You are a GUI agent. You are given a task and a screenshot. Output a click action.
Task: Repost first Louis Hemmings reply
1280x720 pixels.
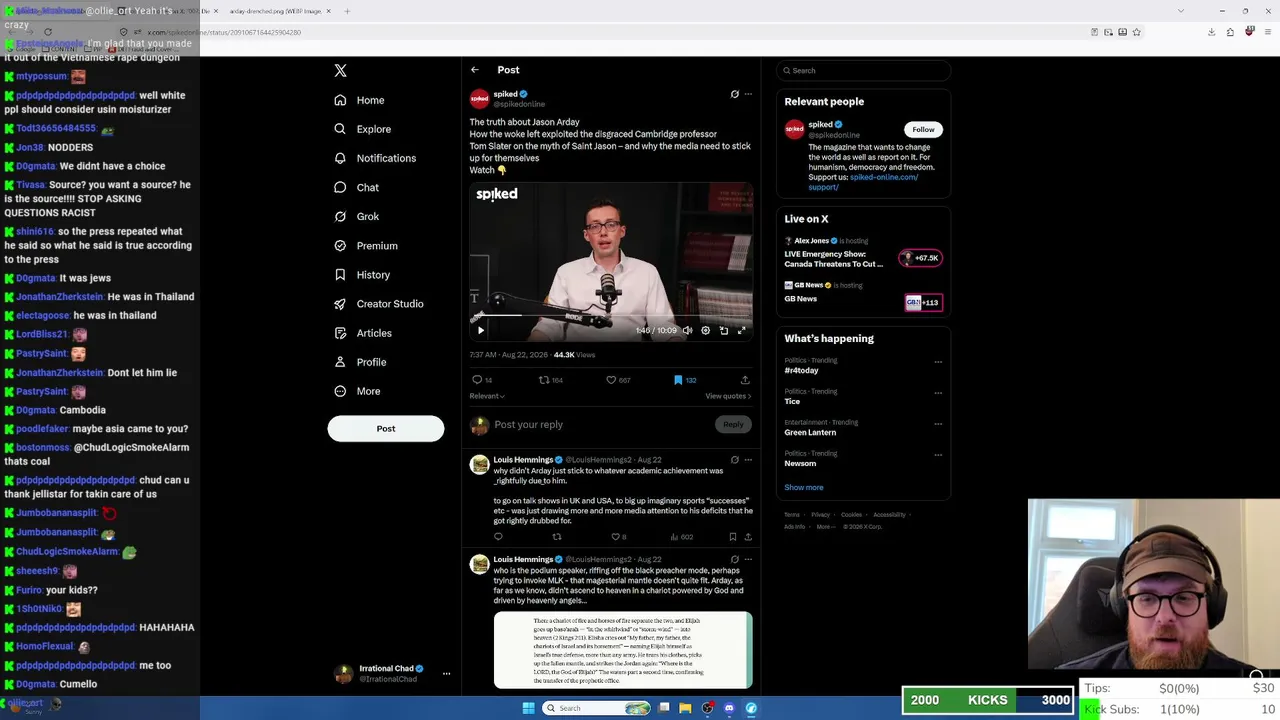click(x=557, y=537)
